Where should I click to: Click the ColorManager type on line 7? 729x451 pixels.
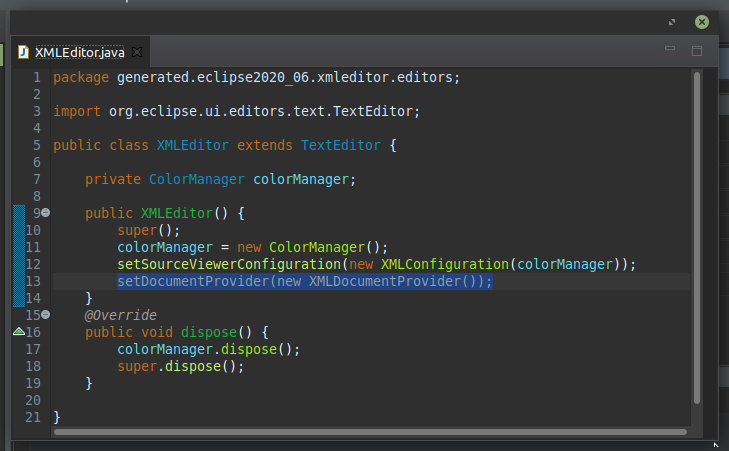point(197,179)
